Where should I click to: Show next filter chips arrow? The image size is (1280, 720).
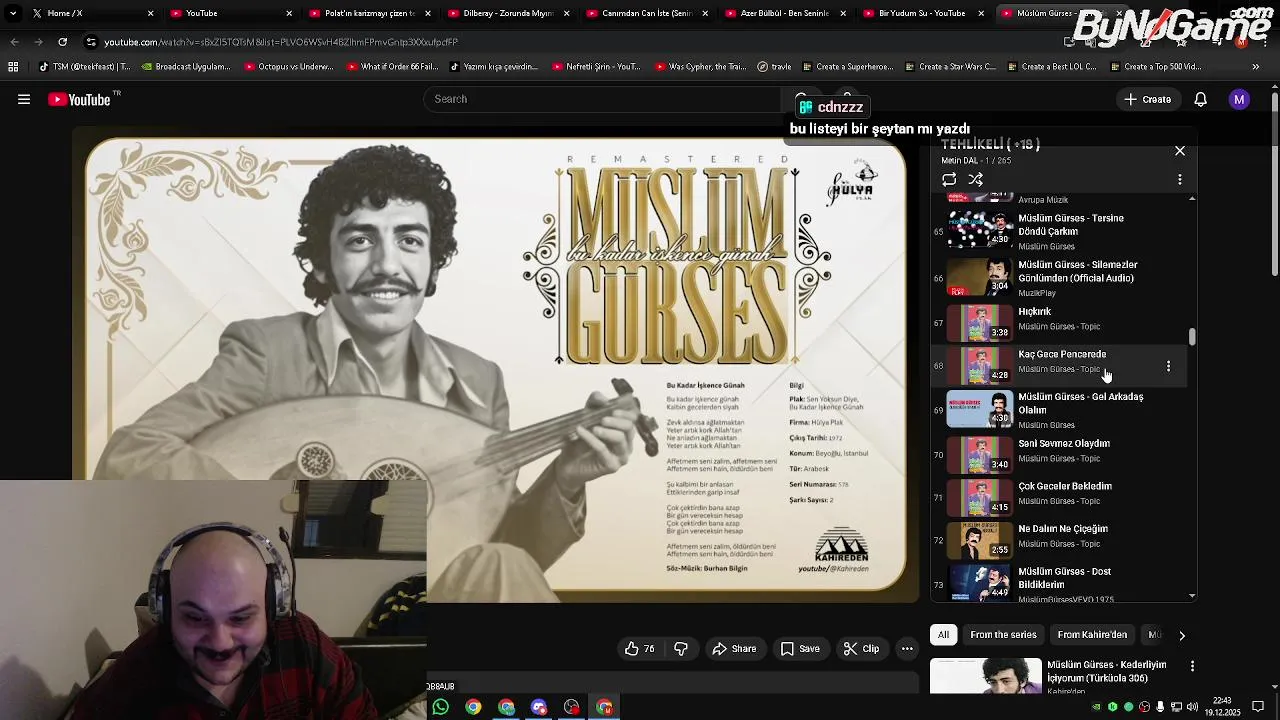pyautogui.click(x=1182, y=635)
